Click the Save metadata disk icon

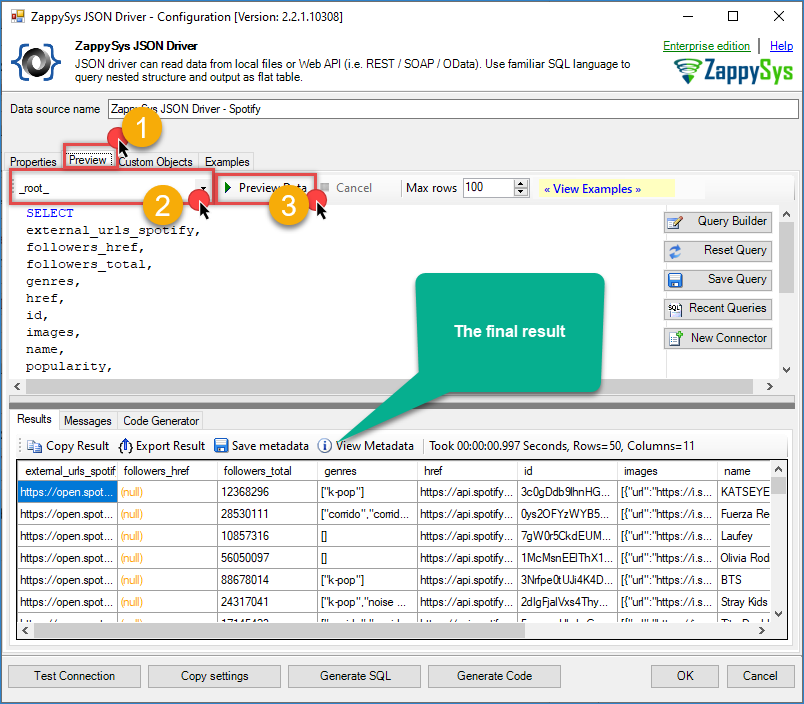(x=221, y=446)
